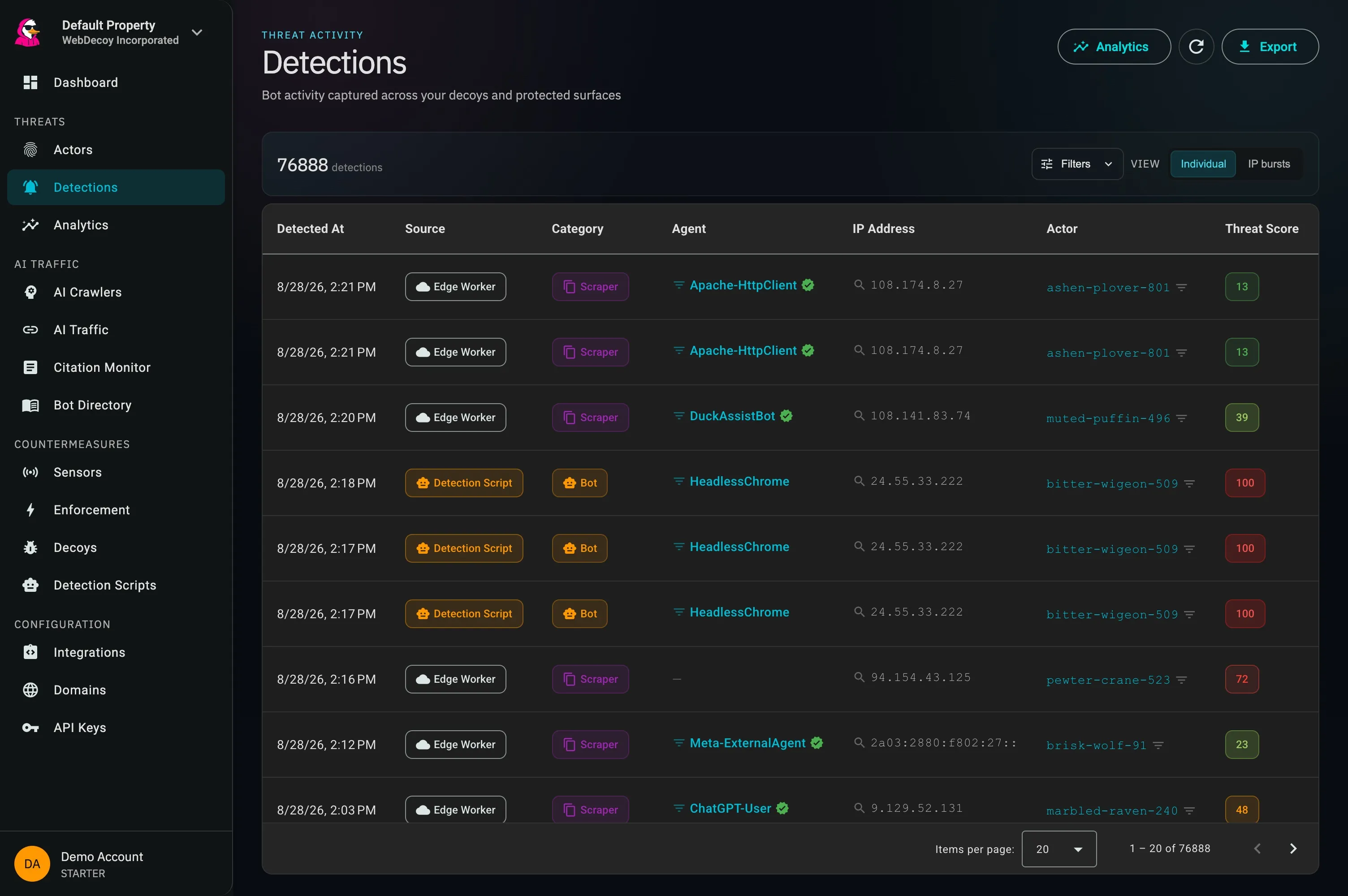The height and width of the screenshot is (896, 1348).
Task: Click Edge Worker badge in 2:20 PM row
Action: [x=455, y=418]
